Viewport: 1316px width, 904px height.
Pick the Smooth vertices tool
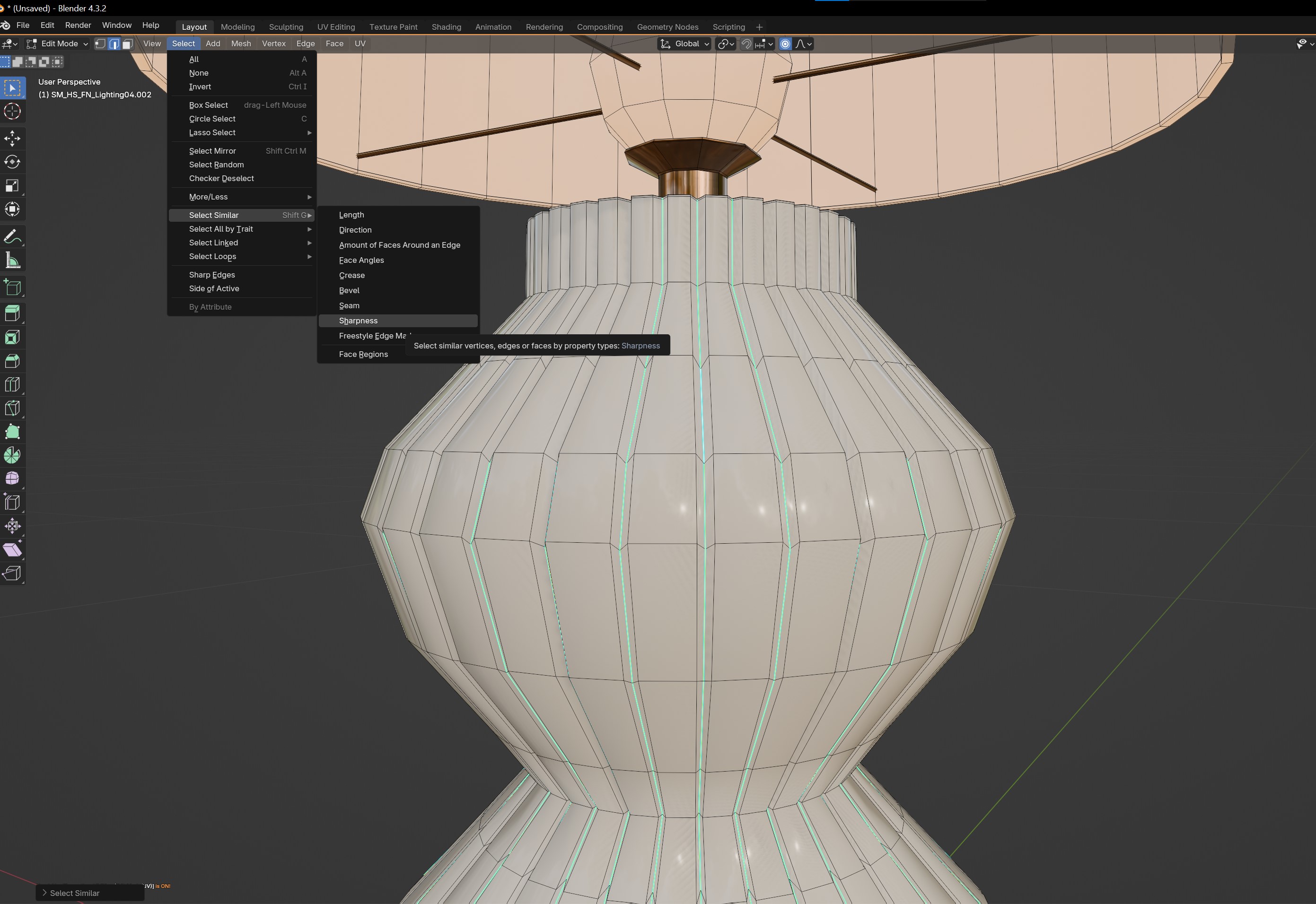coord(12,479)
